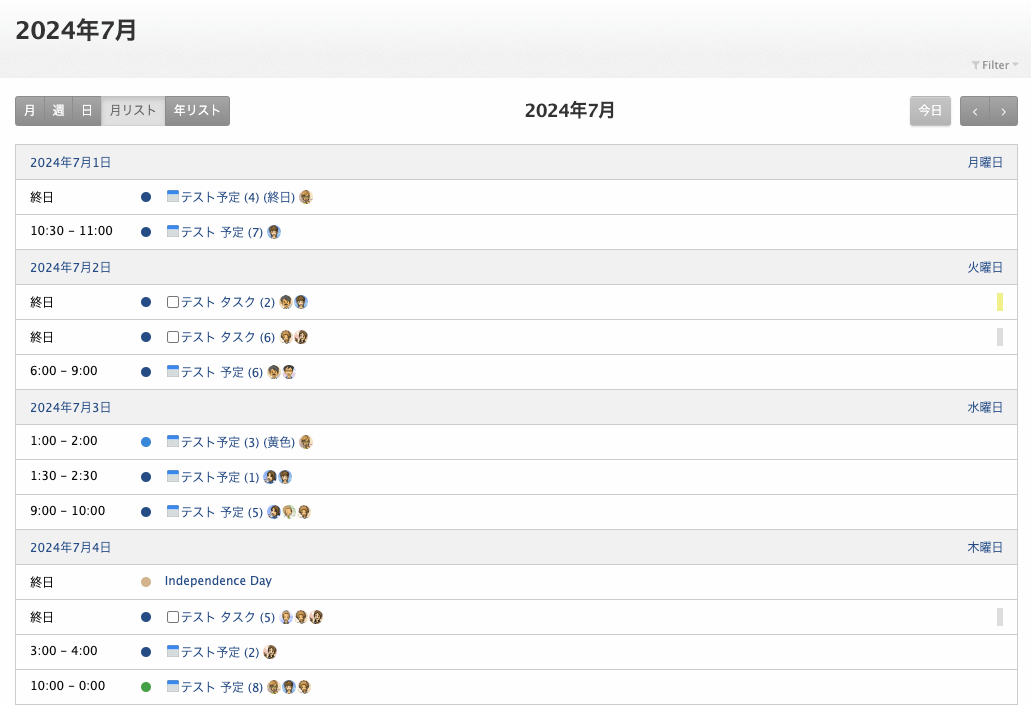The height and width of the screenshot is (705, 1031).
Task: Click avatar next to テスト予定 (2)
Action: 270,652
